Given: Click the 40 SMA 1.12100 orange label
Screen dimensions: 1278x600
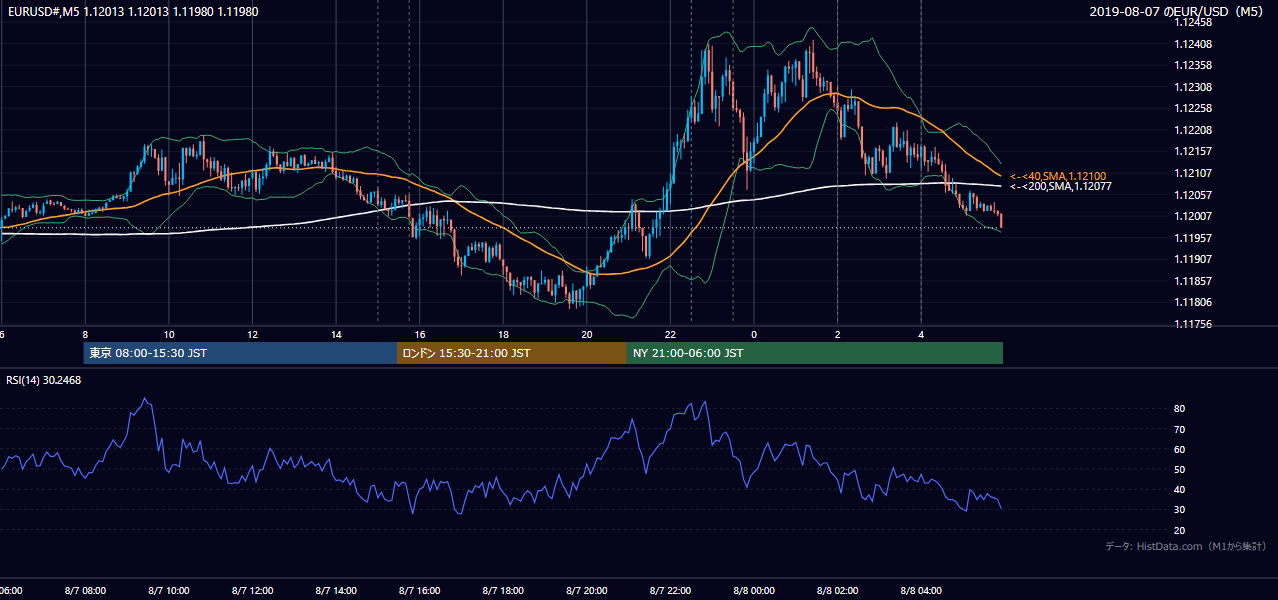Looking at the screenshot, I should coord(1058,176).
